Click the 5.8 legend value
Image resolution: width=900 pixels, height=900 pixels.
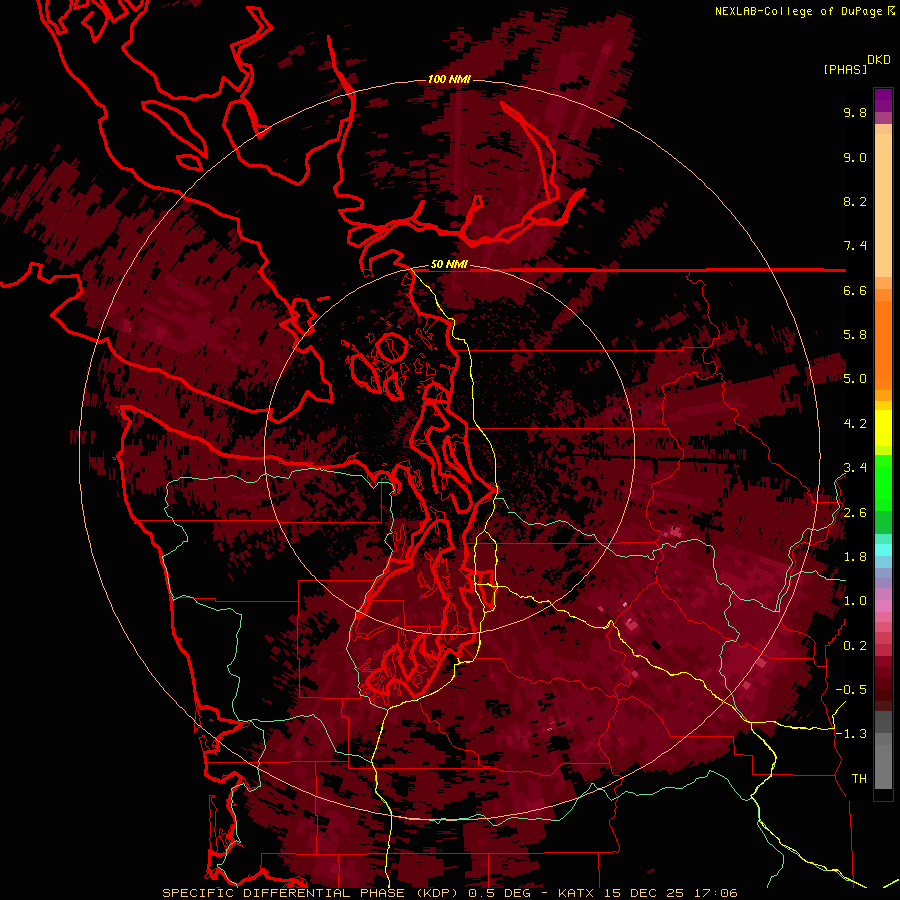(x=855, y=335)
